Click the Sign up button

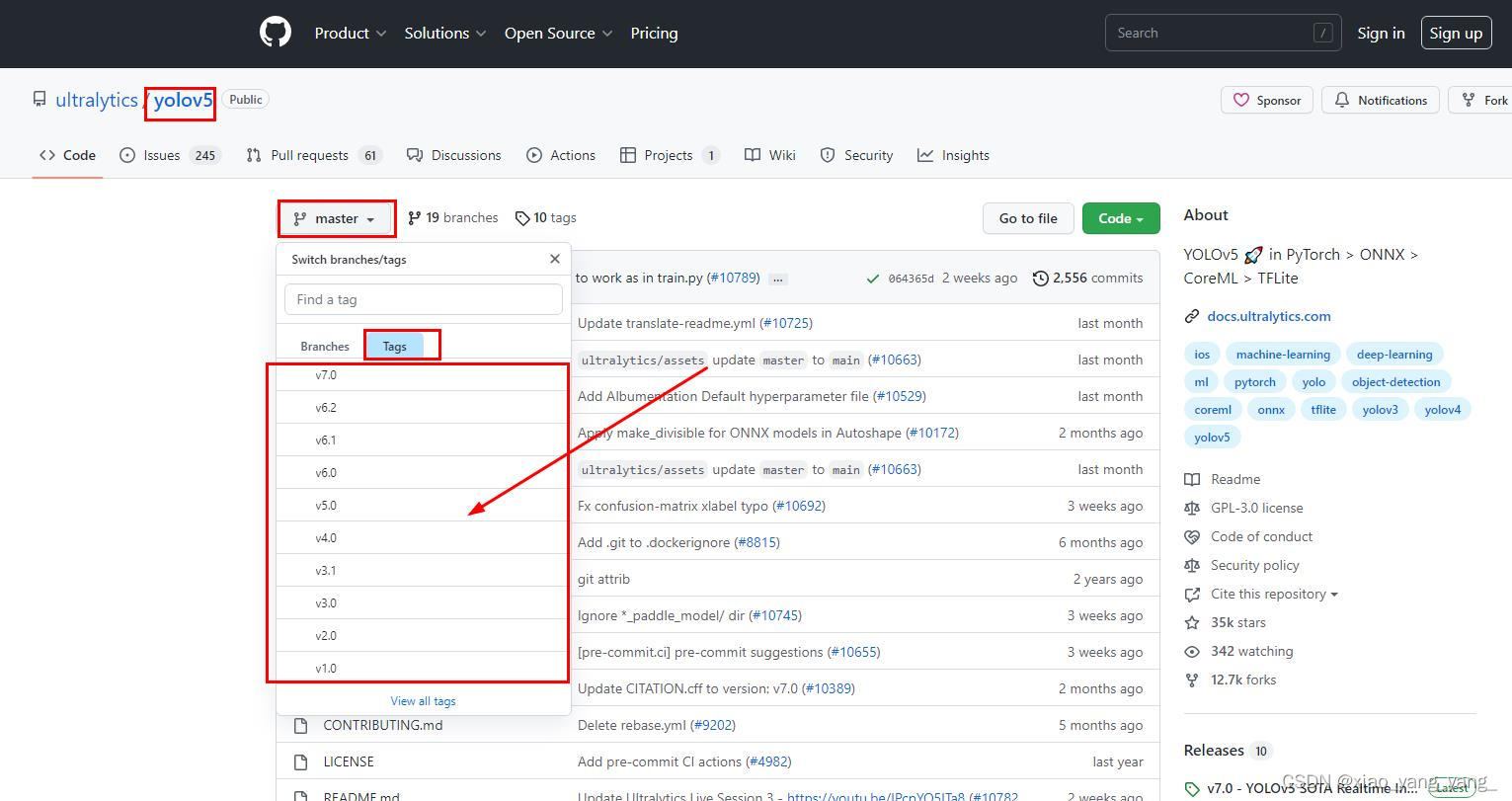(1456, 33)
